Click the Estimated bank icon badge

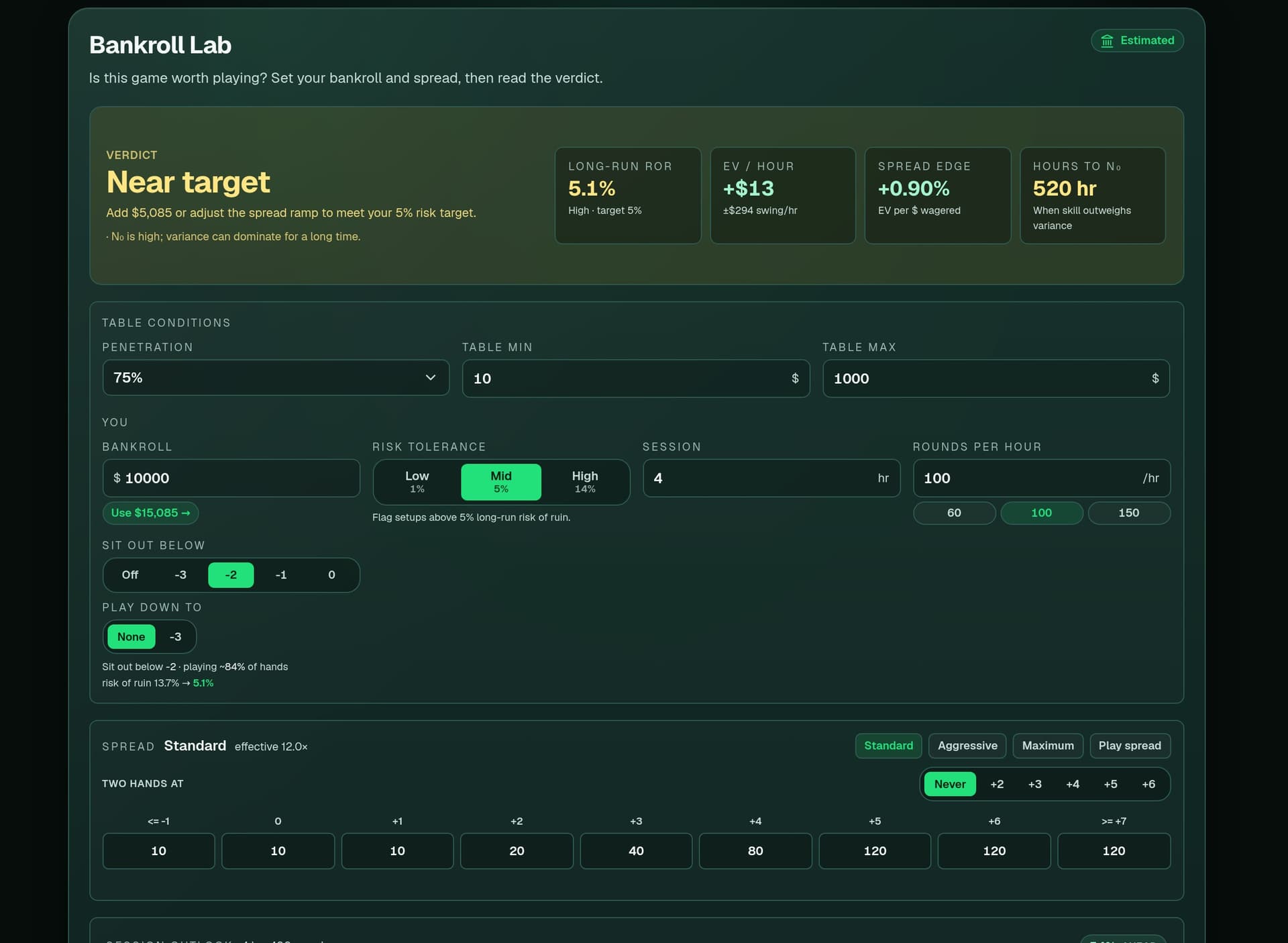click(1137, 40)
